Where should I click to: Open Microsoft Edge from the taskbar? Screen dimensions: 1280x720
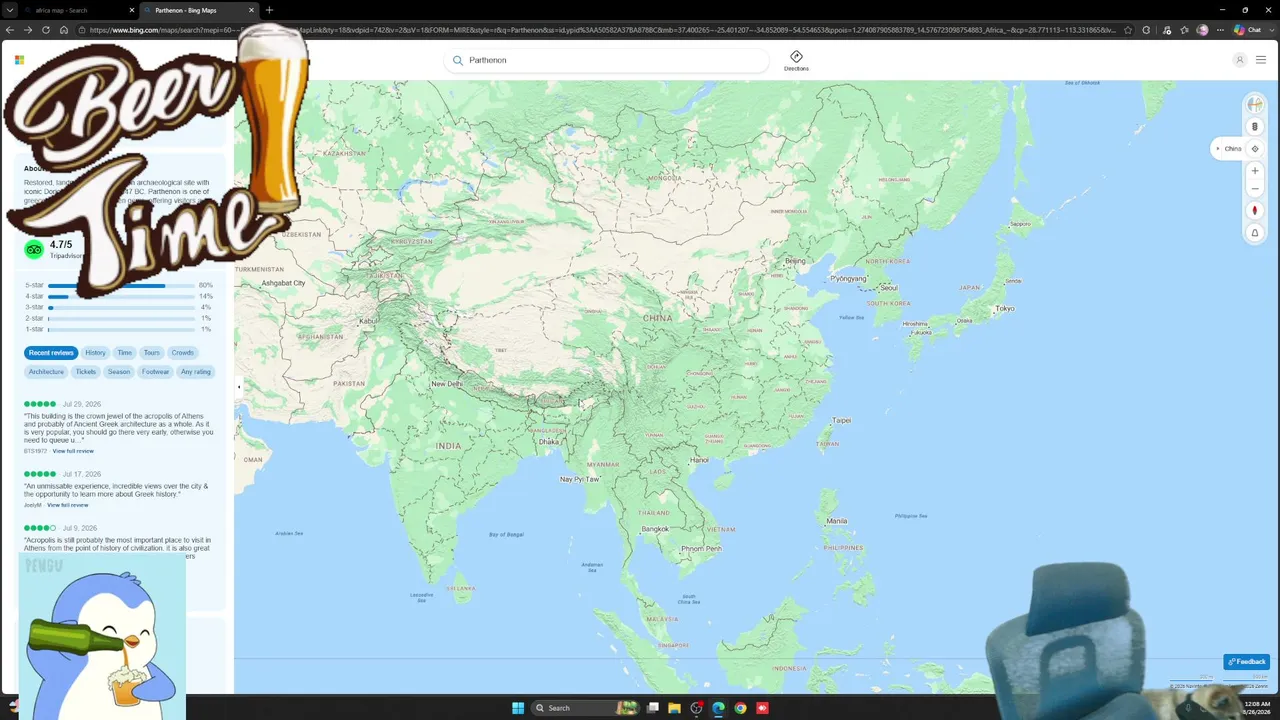coord(718,708)
